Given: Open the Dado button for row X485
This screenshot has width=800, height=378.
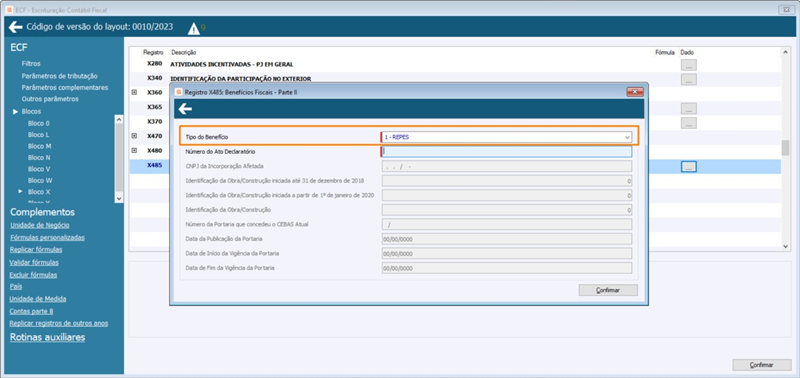Looking at the screenshot, I should (688, 166).
